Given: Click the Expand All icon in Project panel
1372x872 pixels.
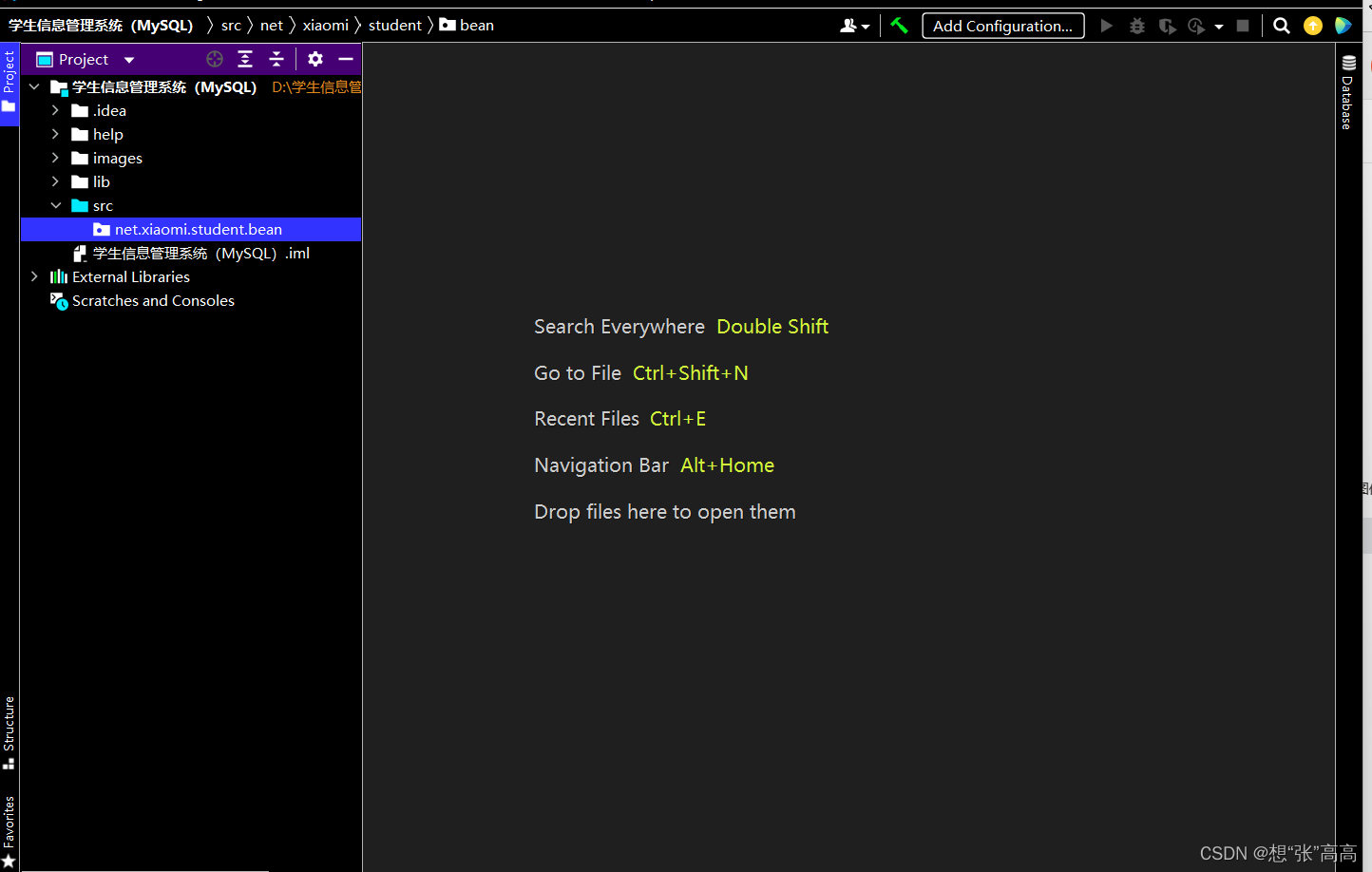Looking at the screenshot, I should 245,59.
